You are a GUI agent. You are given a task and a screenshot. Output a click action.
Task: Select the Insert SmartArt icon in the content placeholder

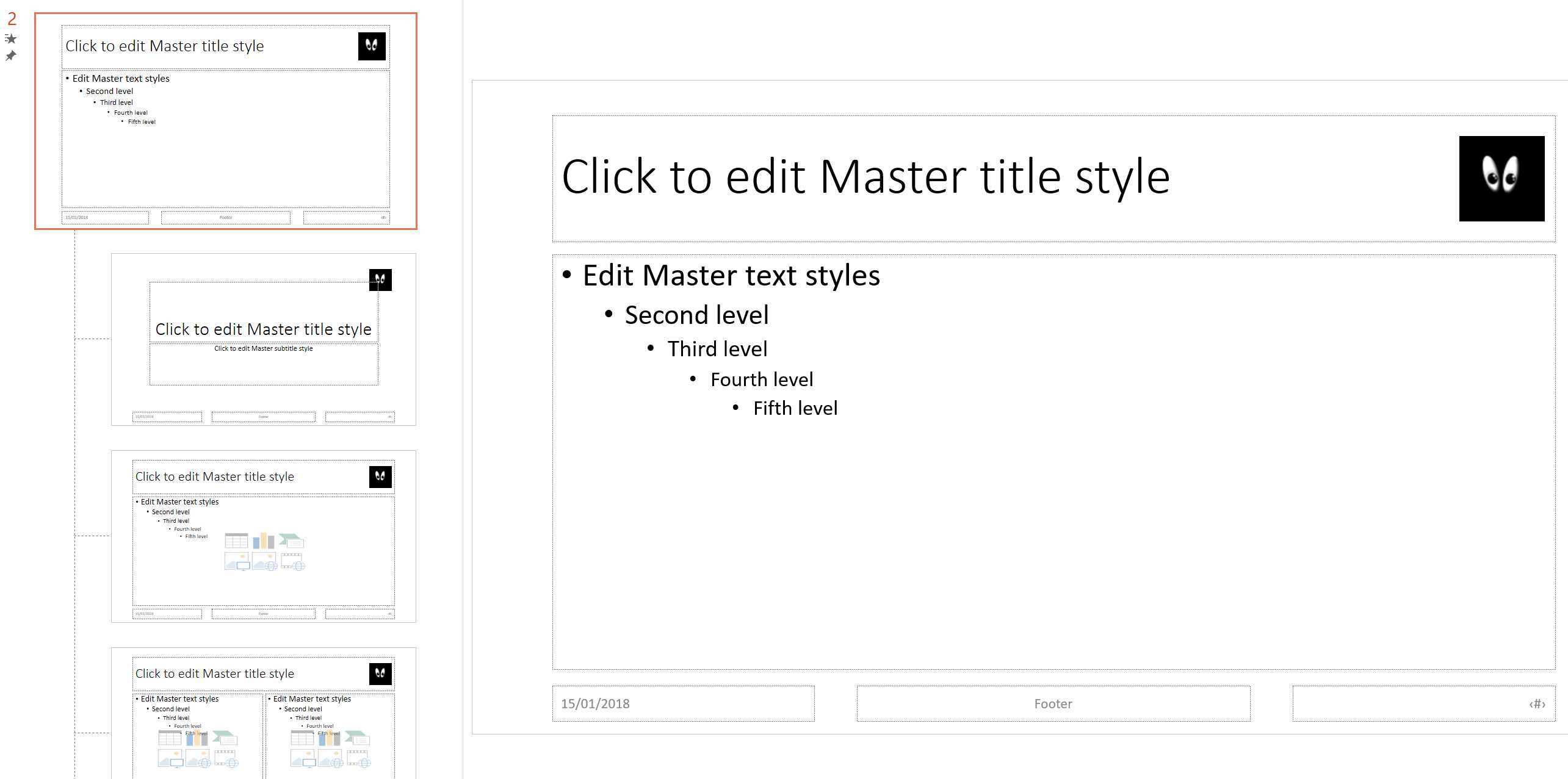pyautogui.click(x=292, y=540)
